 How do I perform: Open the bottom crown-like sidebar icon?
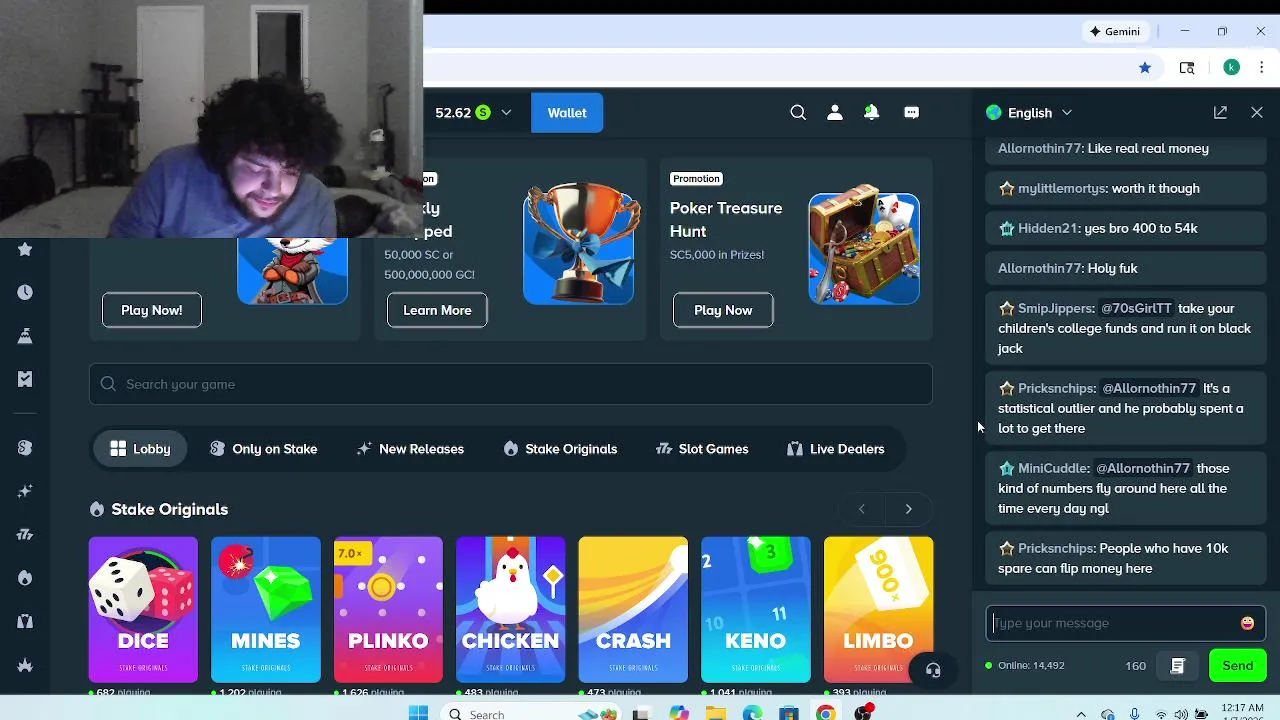(25, 665)
